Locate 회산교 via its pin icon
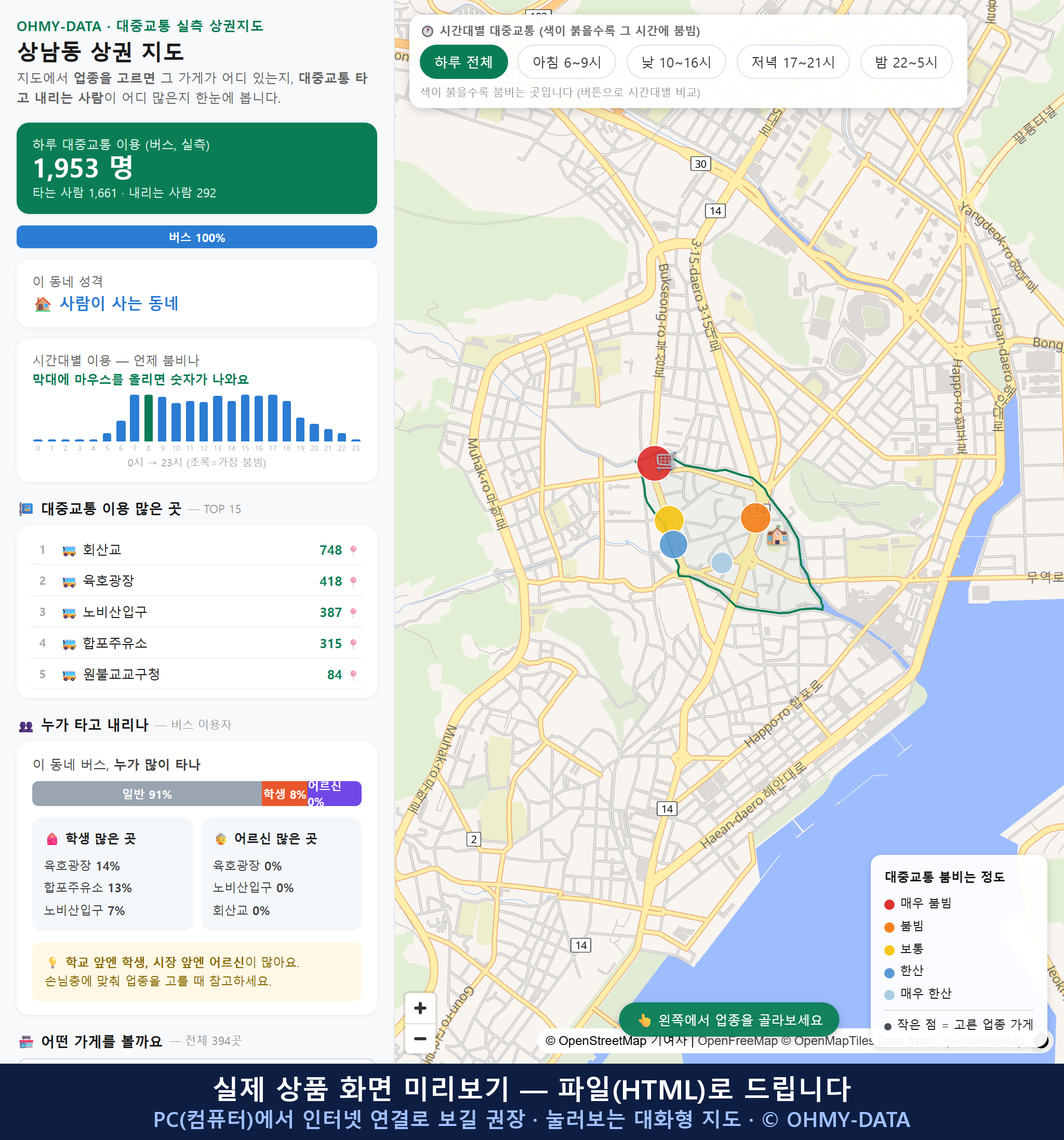Viewport: 1064px width, 1140px height. click(353, 550)
